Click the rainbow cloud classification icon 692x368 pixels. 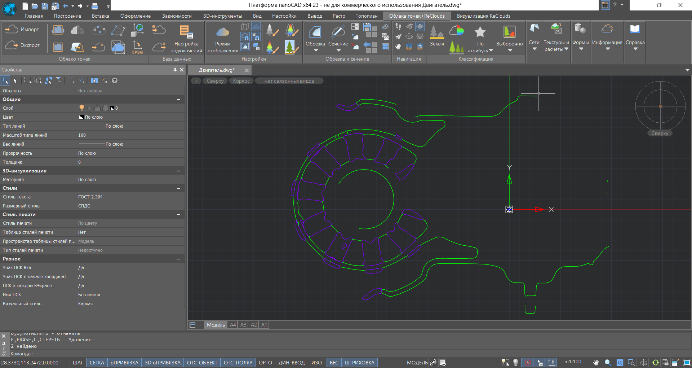[x=457, y=30]
